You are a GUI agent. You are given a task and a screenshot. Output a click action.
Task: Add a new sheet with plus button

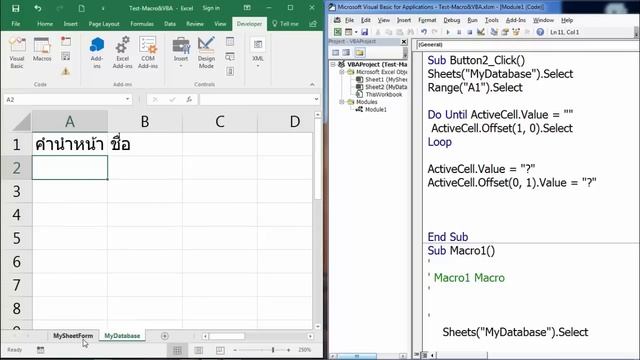tap(164, 336)
